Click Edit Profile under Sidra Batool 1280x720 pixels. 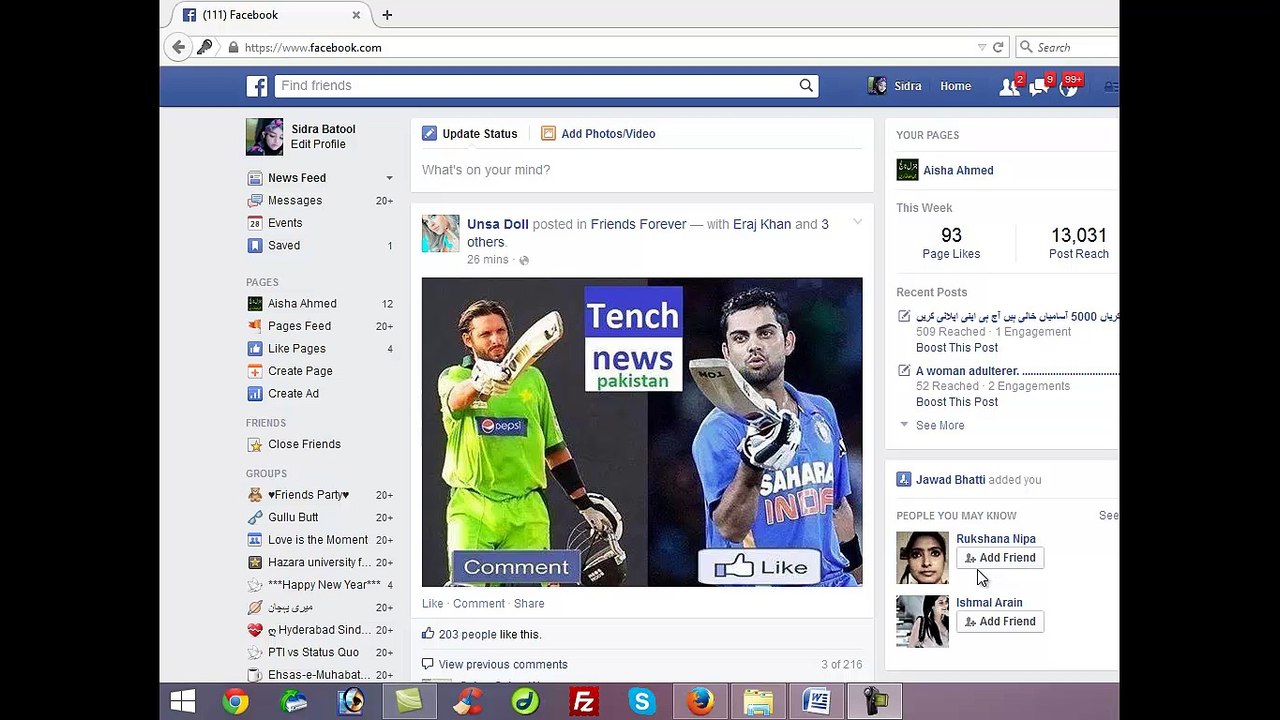click(x=318, y=145)
